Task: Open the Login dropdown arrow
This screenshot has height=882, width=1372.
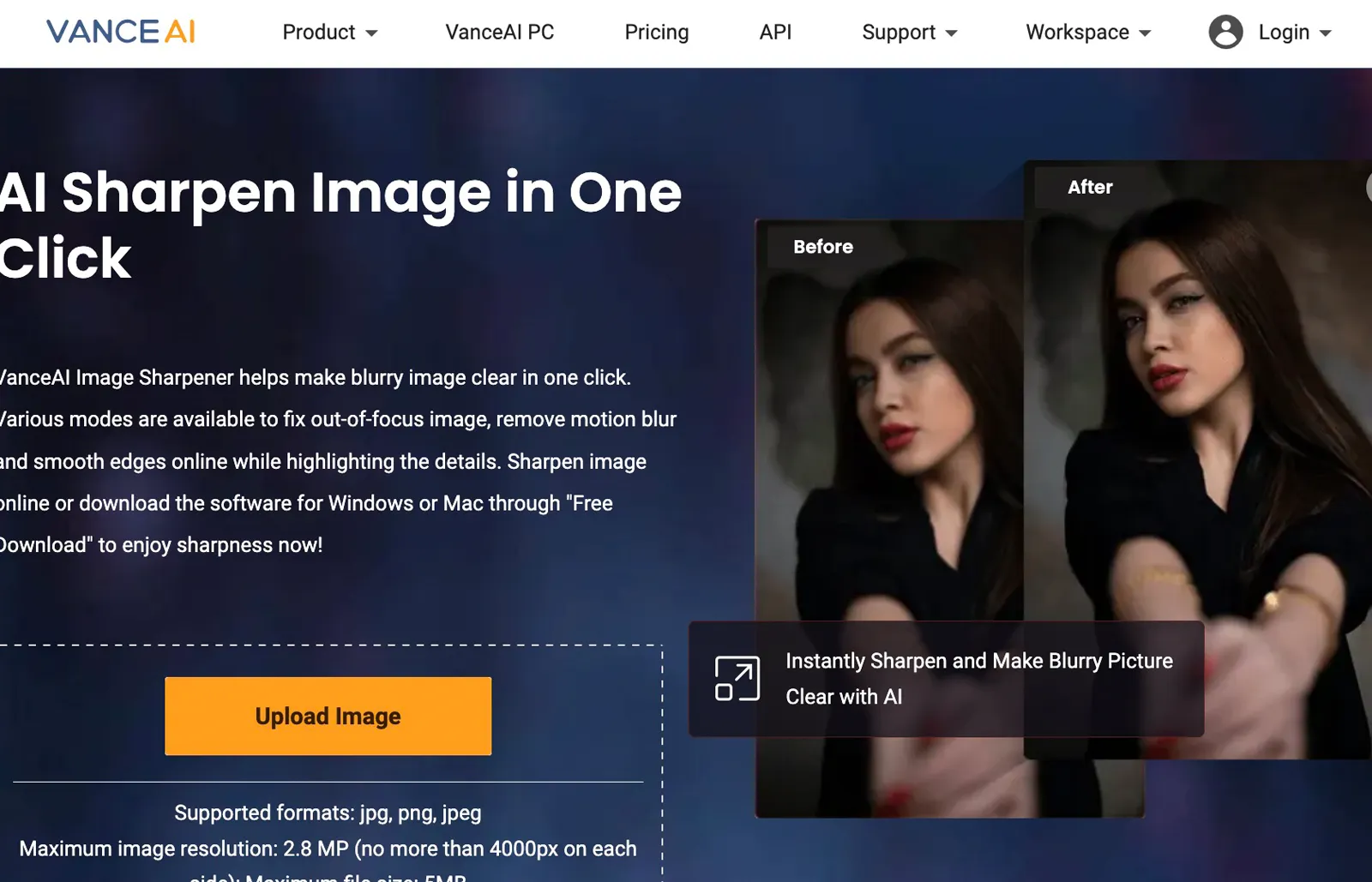Action: click(1326, 33)
